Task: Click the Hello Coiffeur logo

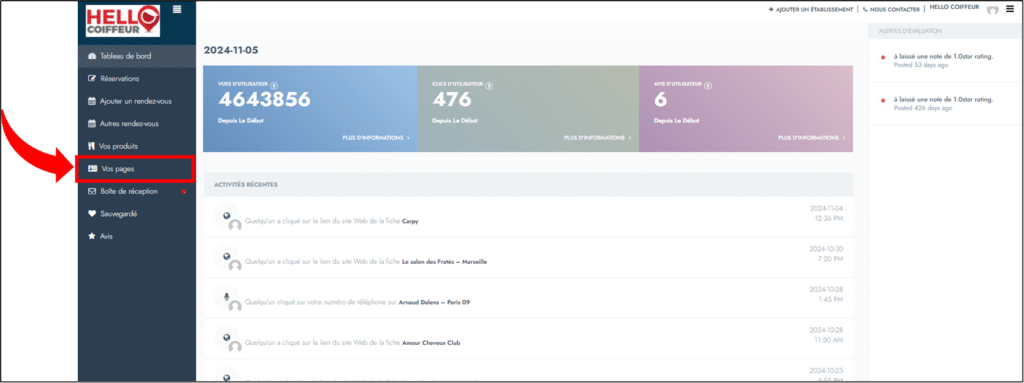Action: pos(123,21)
